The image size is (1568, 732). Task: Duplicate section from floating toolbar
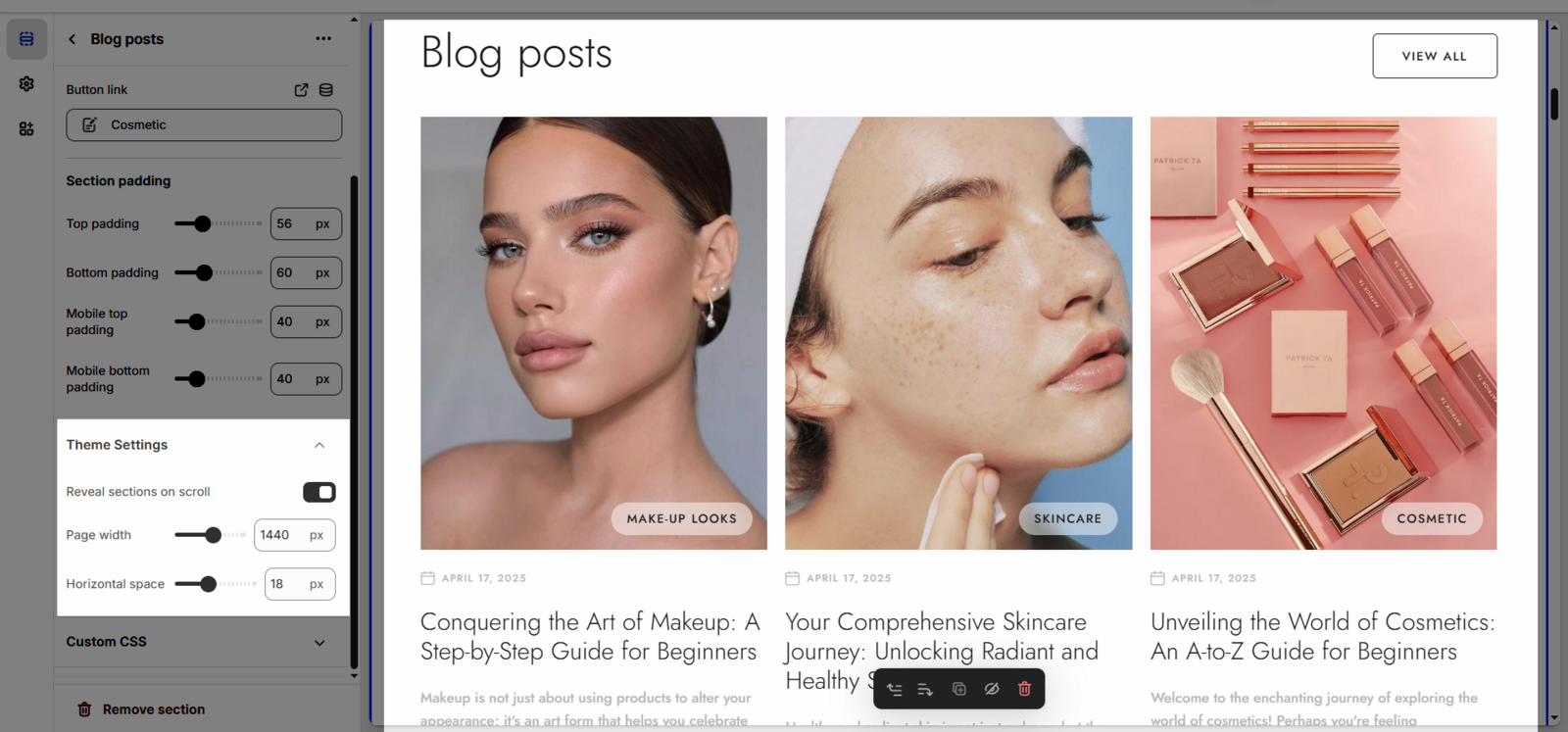[x=959, y=690]
